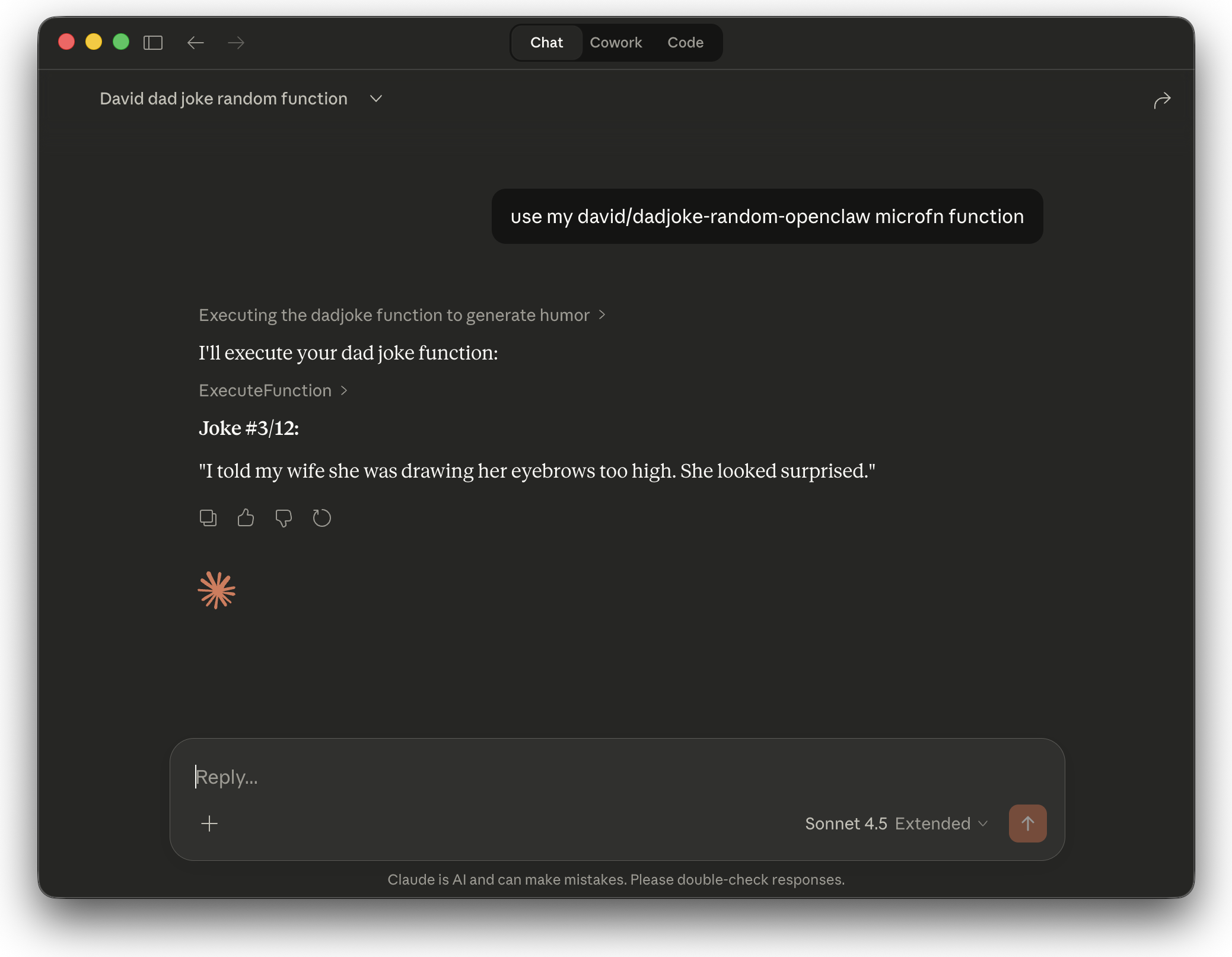Screen dimensions: 1232x957
Task: Copy the response with the copy icon
Action: click(x=208, y=518)
